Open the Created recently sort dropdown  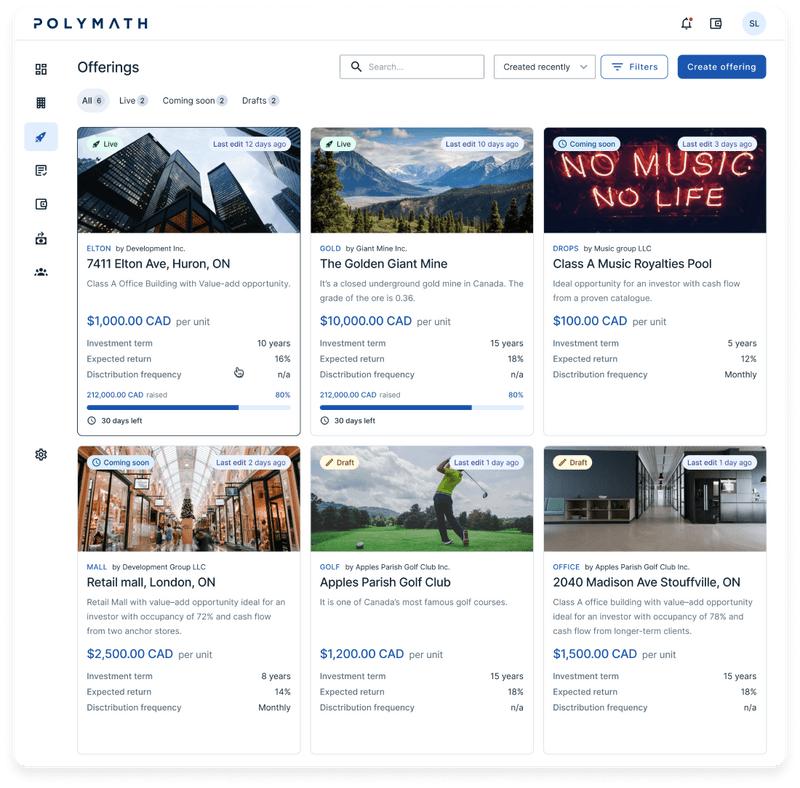tap(544, 66)
